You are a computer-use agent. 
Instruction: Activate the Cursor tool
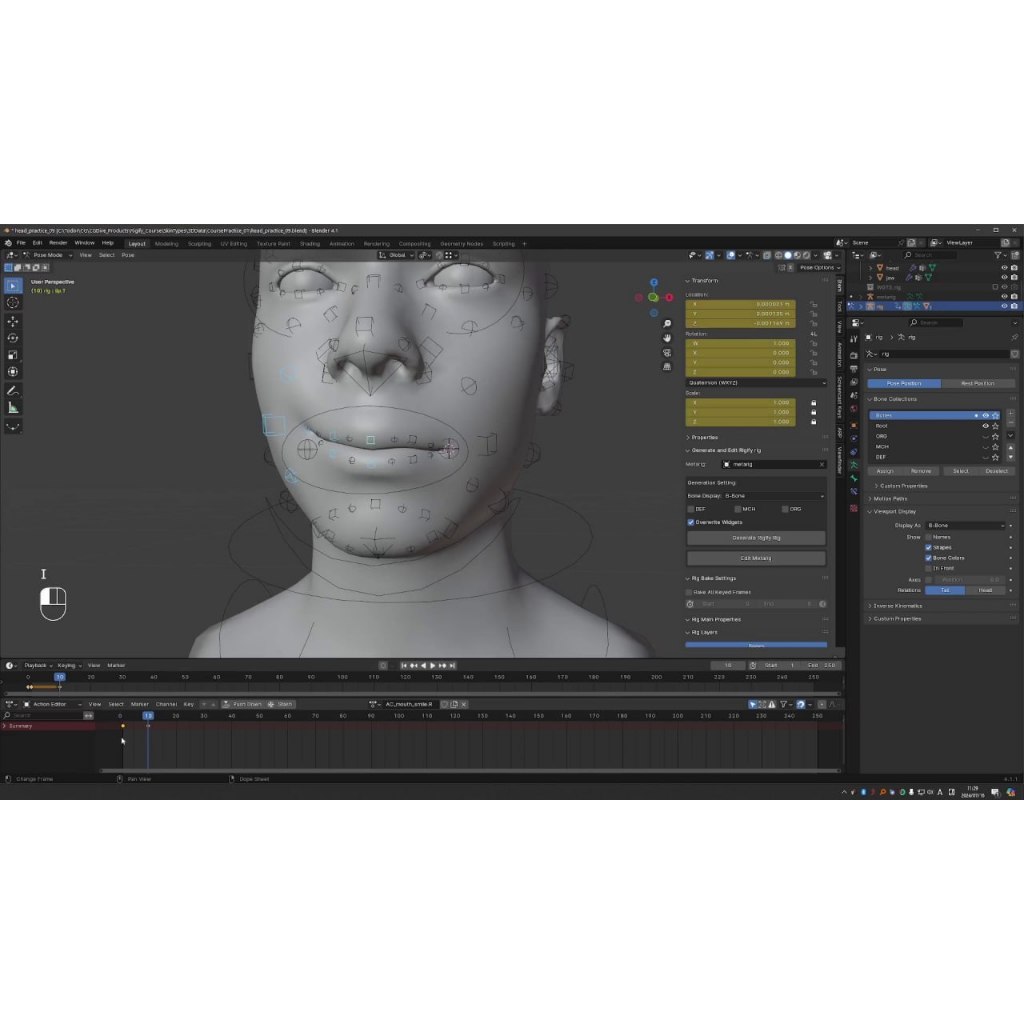(x=13, y=302)
